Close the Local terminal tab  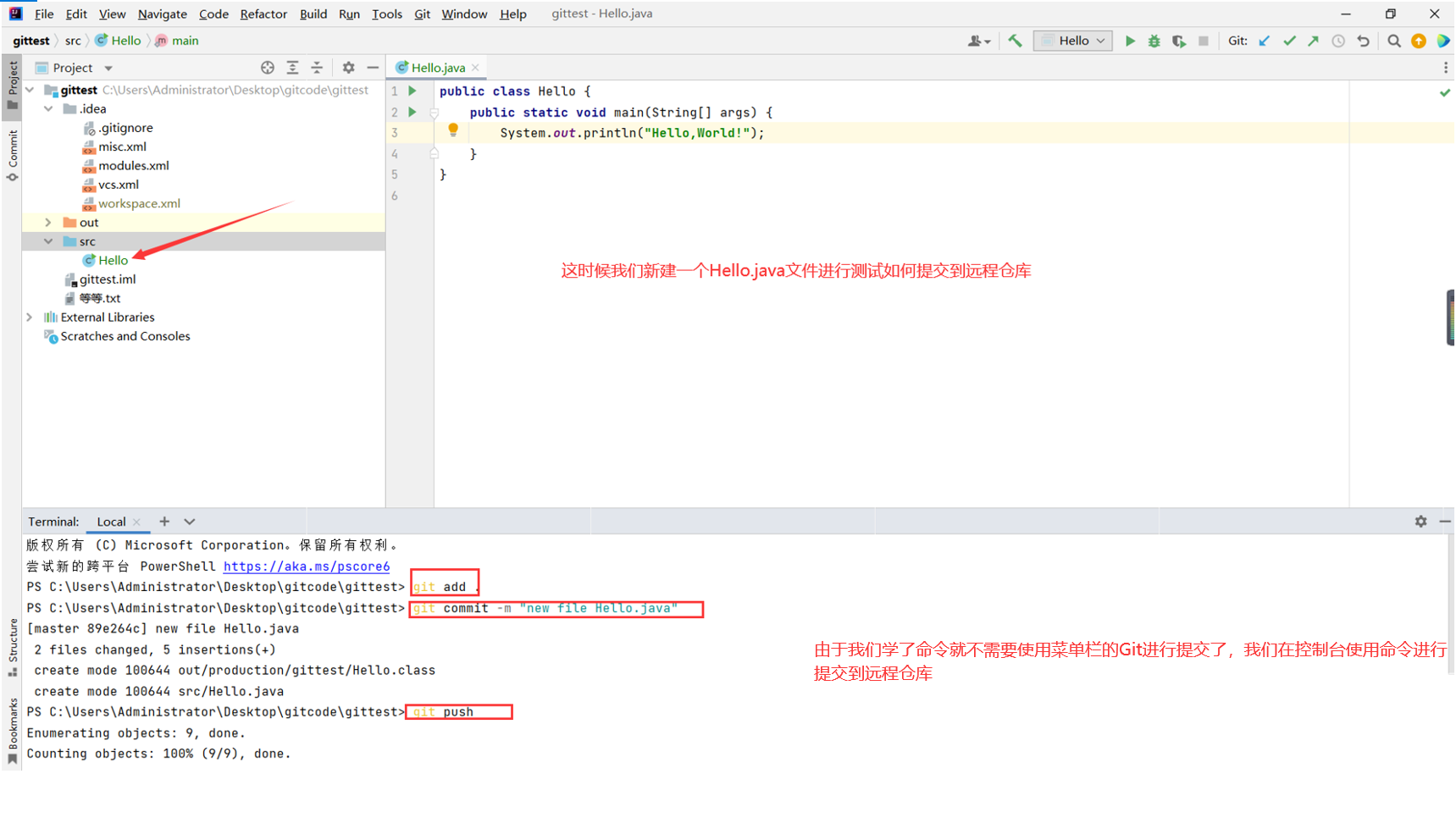(136, 522)
